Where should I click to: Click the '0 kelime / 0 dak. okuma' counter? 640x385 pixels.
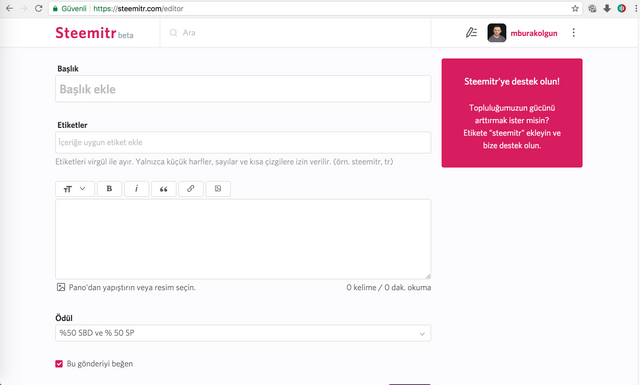389,287
